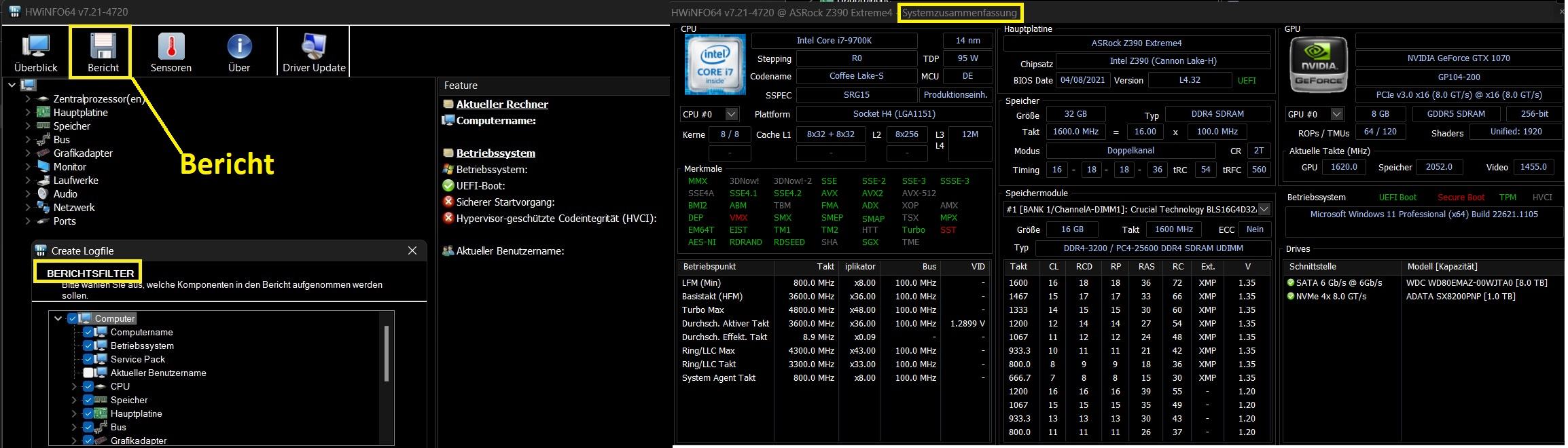Toggle Speicher checkbox in Create Logfile

(x=88, y=400)
